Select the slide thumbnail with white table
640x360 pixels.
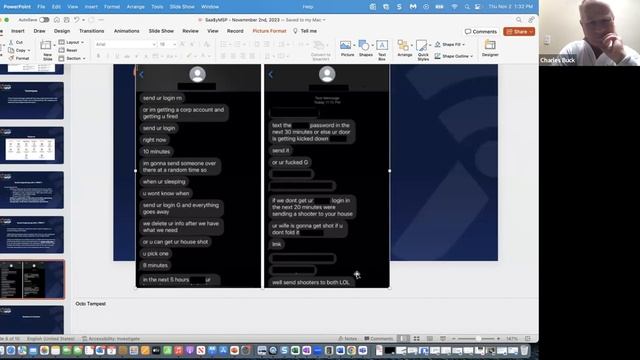[32, 145]
